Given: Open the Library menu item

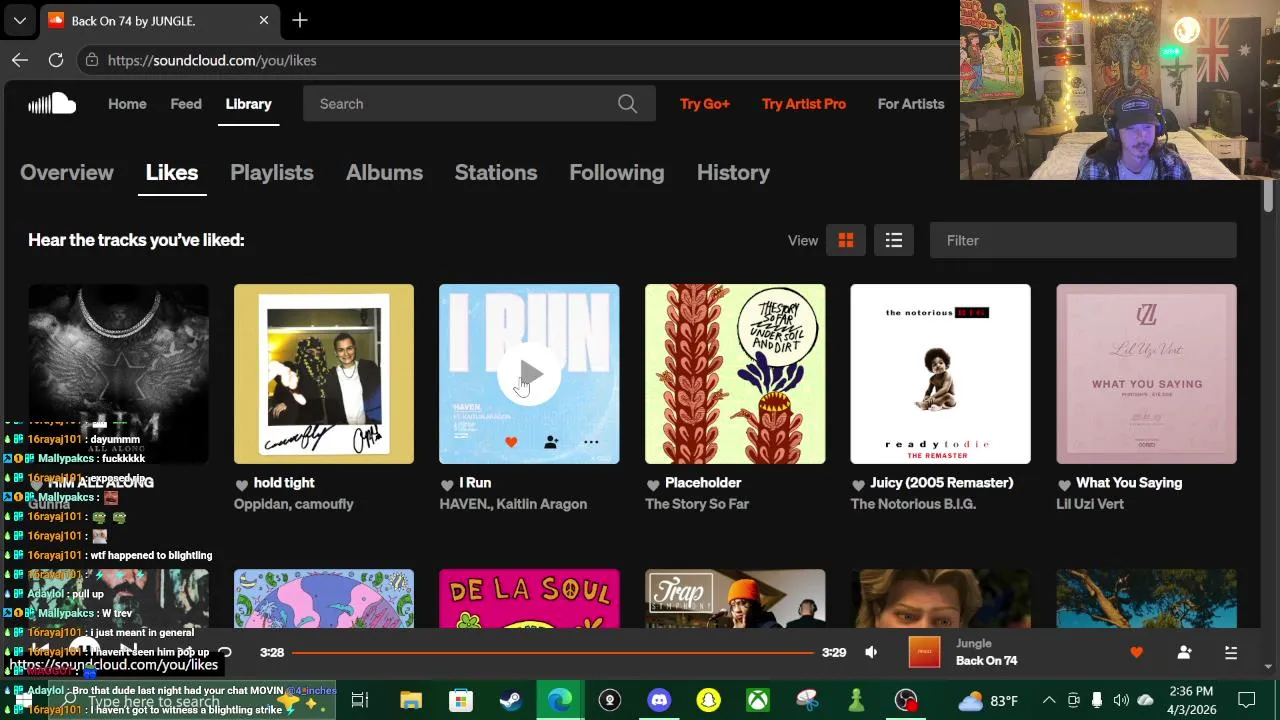Looking at the screenshot, I should point(248,104).
